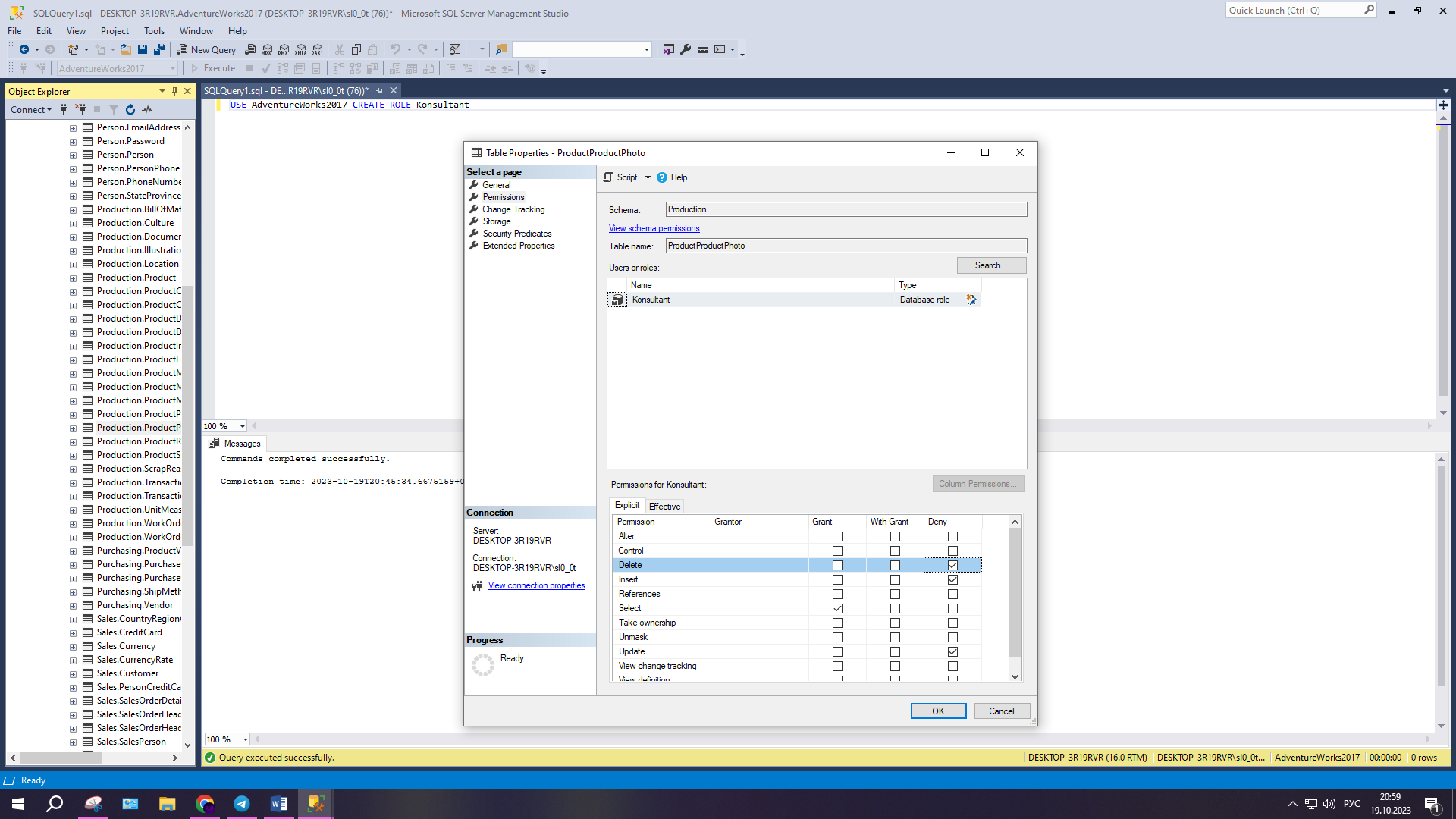Click the Execute query button

click(x=213, y=68)
